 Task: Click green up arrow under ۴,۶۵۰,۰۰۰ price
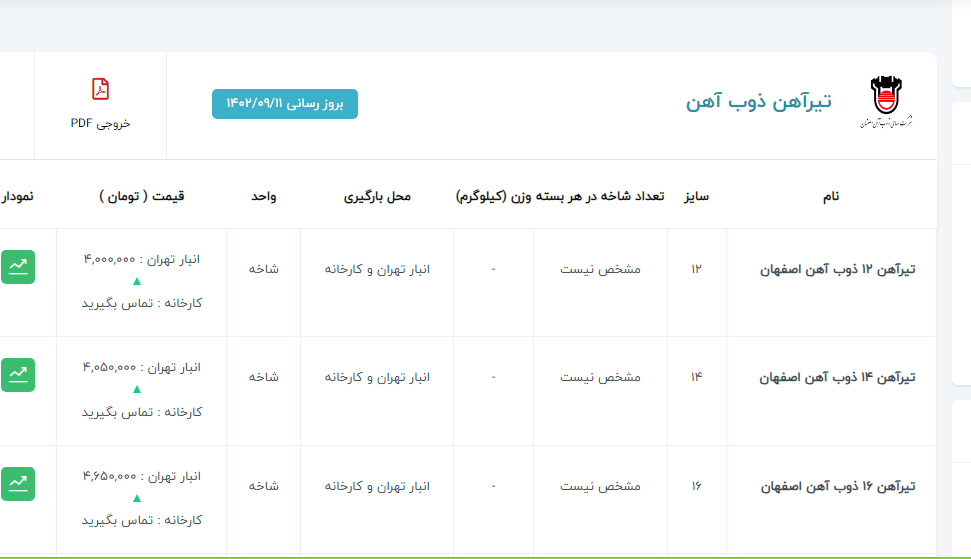pyautogui.click(x=137, y=498)
